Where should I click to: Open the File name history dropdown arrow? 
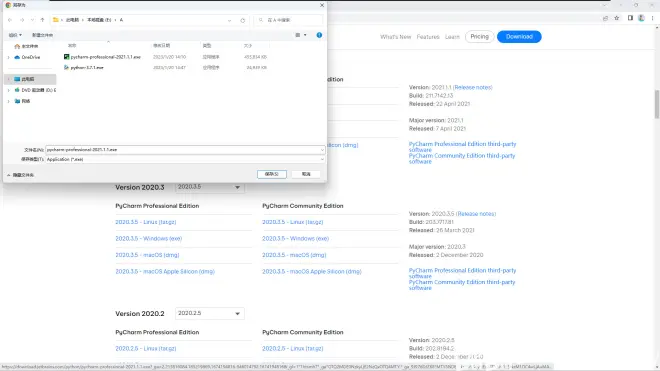pos(322,150)
